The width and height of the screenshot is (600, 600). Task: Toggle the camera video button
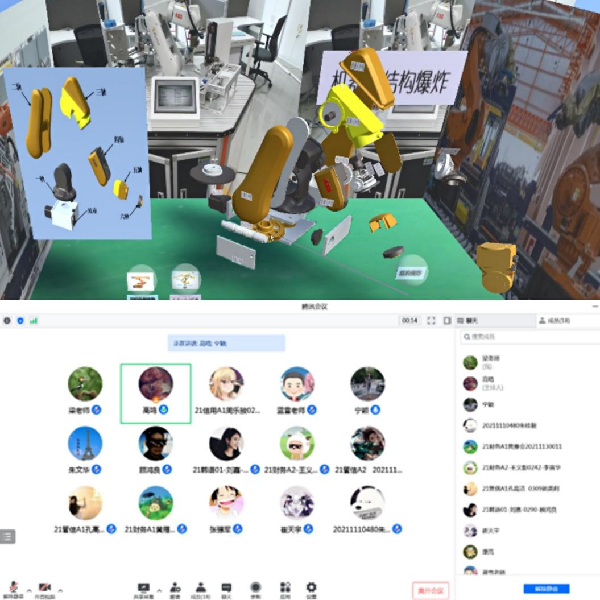click(x=45, y=587)
